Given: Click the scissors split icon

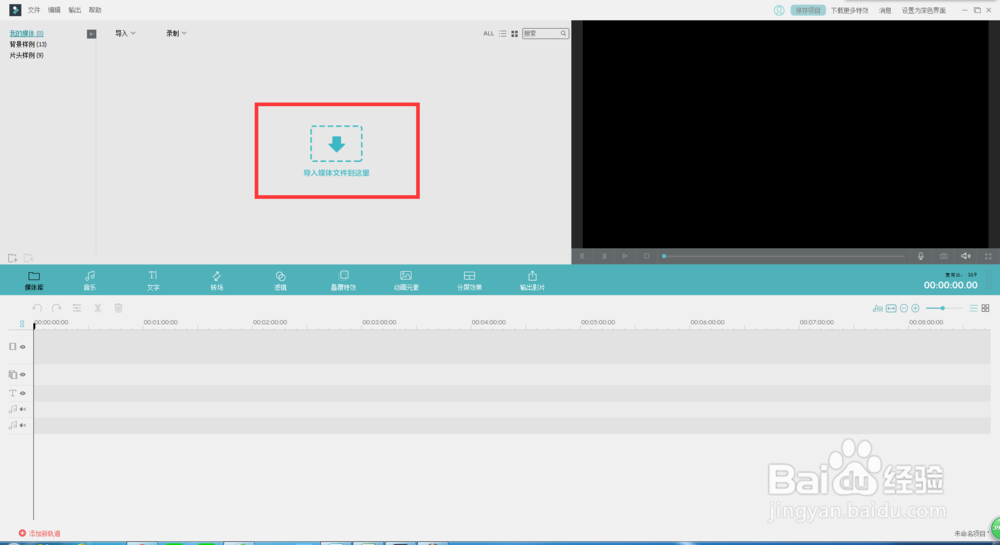Looking at the screenshot, I should [98, 308].
